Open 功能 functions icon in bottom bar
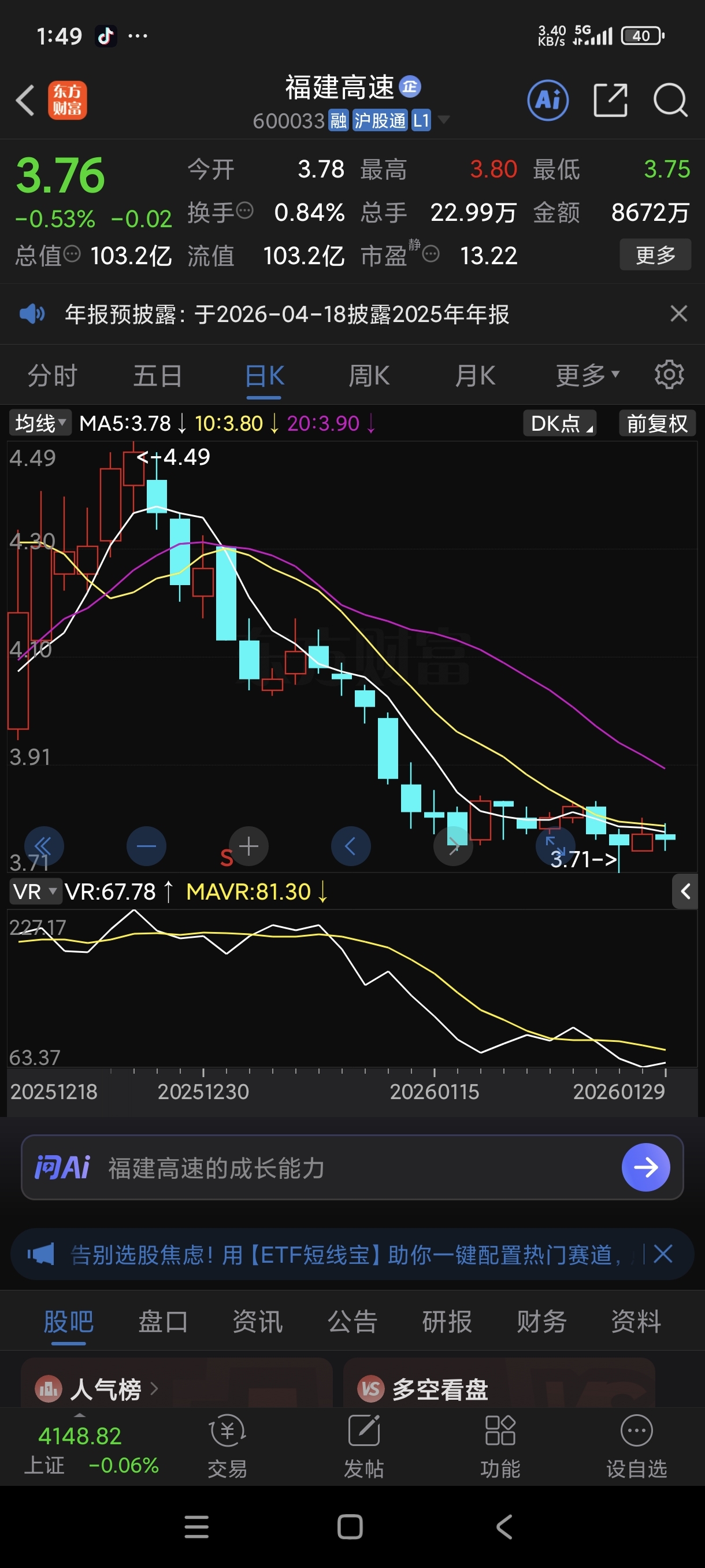 [x=500, y=1446]
